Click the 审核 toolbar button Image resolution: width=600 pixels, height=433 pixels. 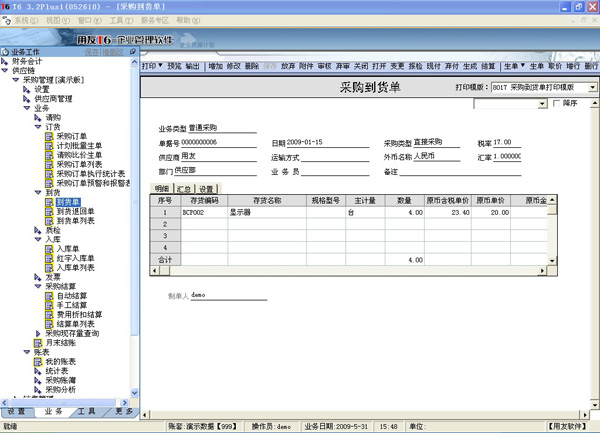click(x=324, y=66)
